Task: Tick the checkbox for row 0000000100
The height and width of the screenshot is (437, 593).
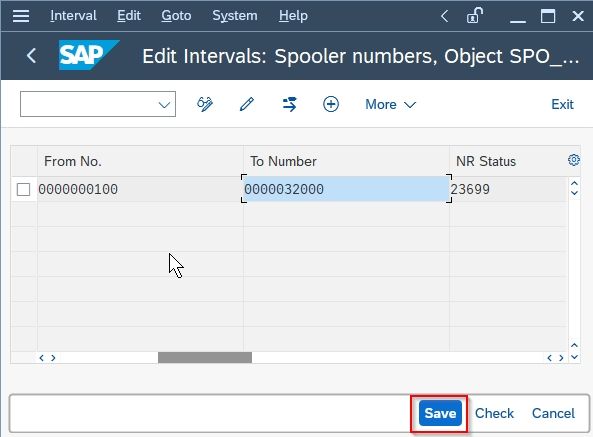Action: tap(23, 189)
